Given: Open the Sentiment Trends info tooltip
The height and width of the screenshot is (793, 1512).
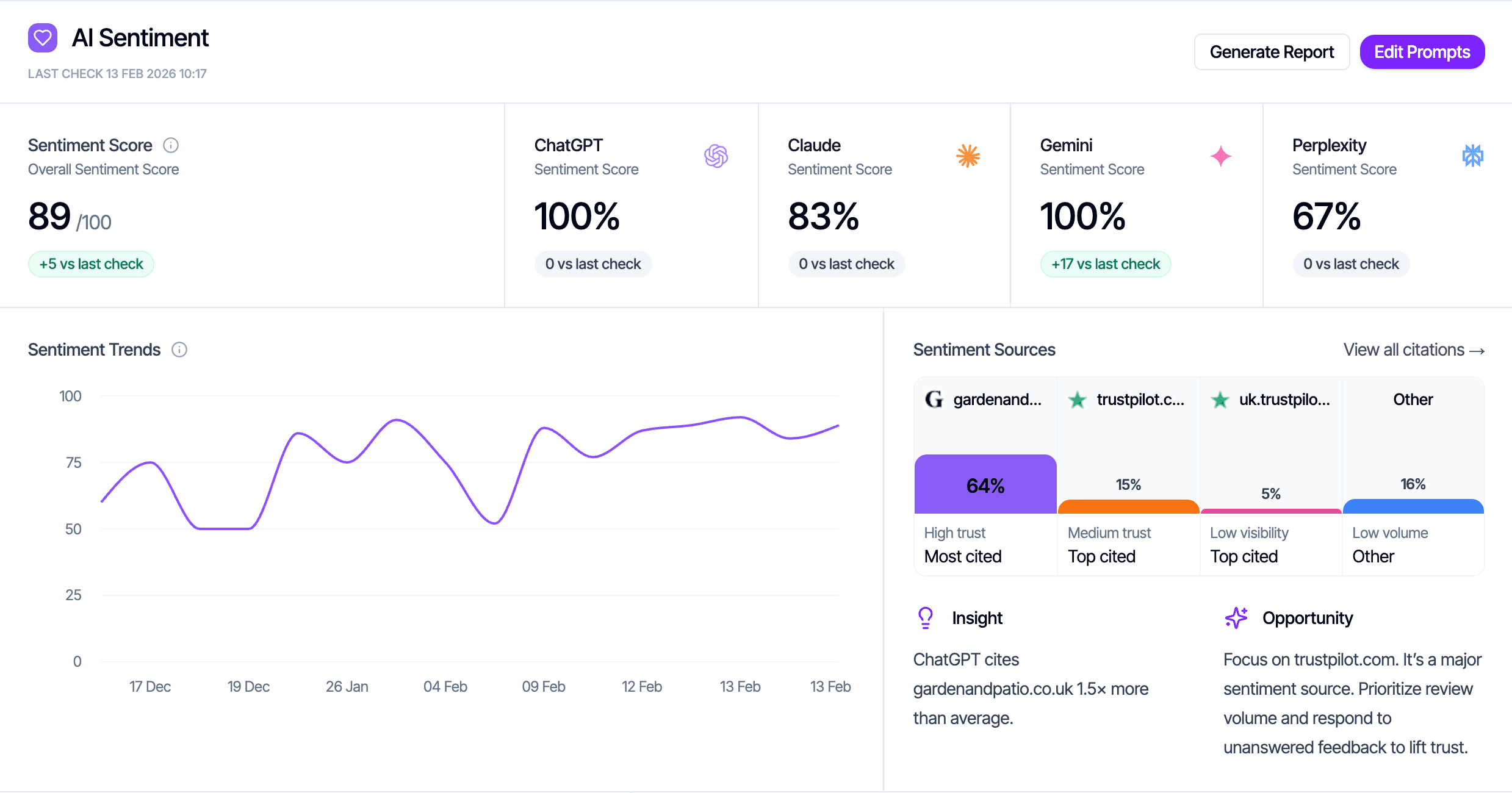Looking at the screenshot, I should [x=179, y=350].
